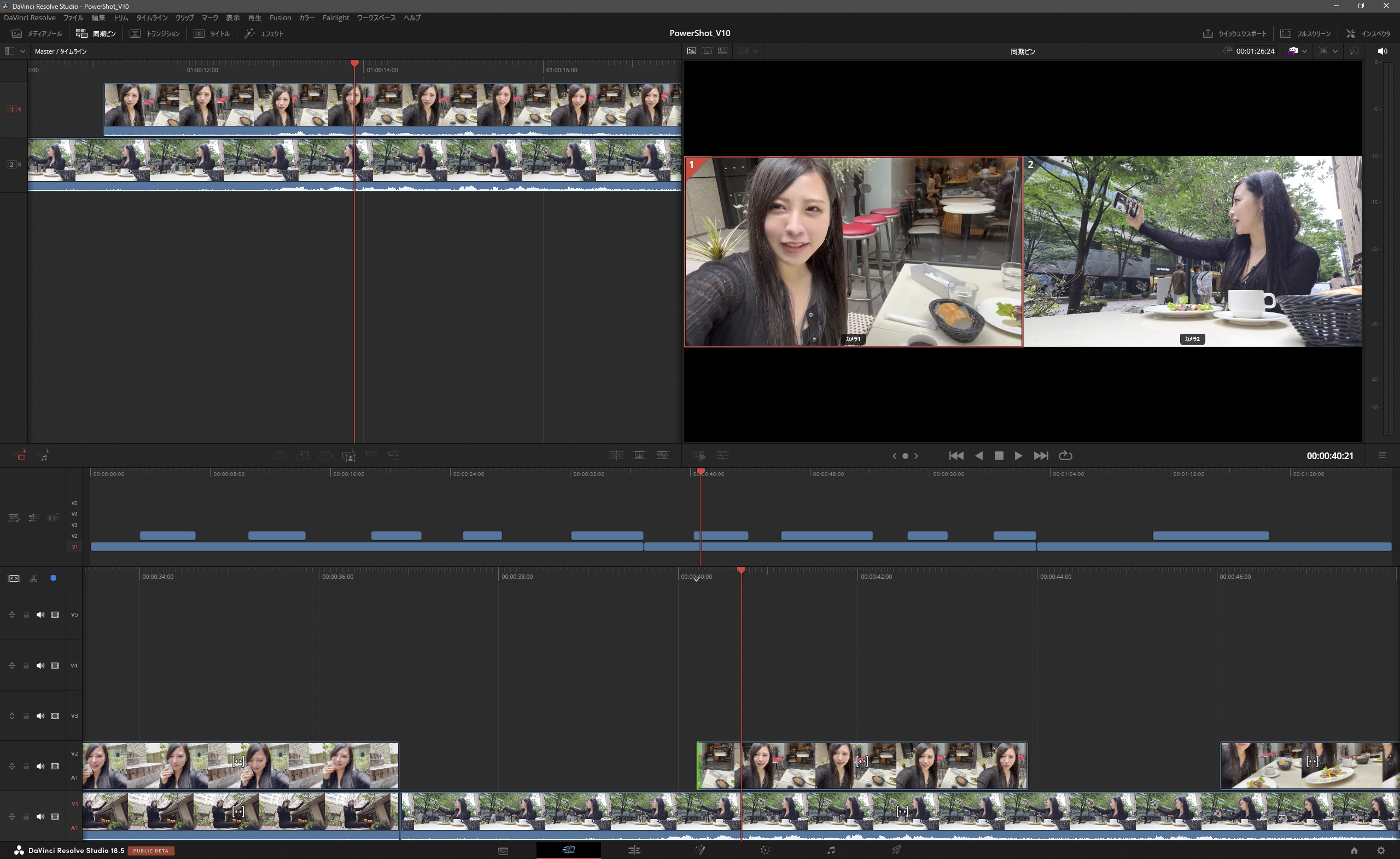1400x859 pixels.
Task: Click the Split Clip scissors icon
Action: pos(33,578)
